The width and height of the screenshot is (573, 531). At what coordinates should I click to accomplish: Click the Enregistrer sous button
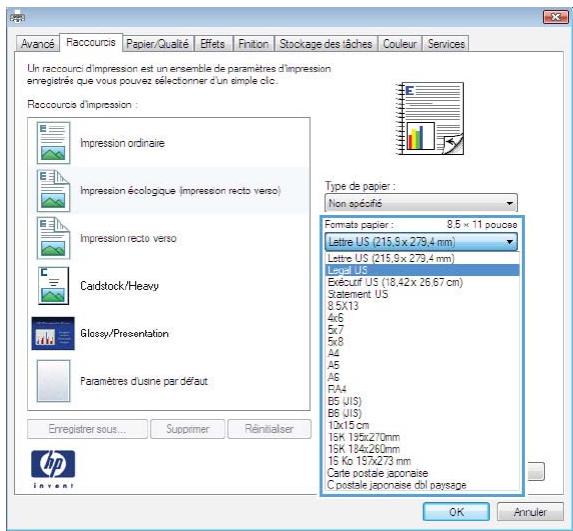[x=87, y=429]
